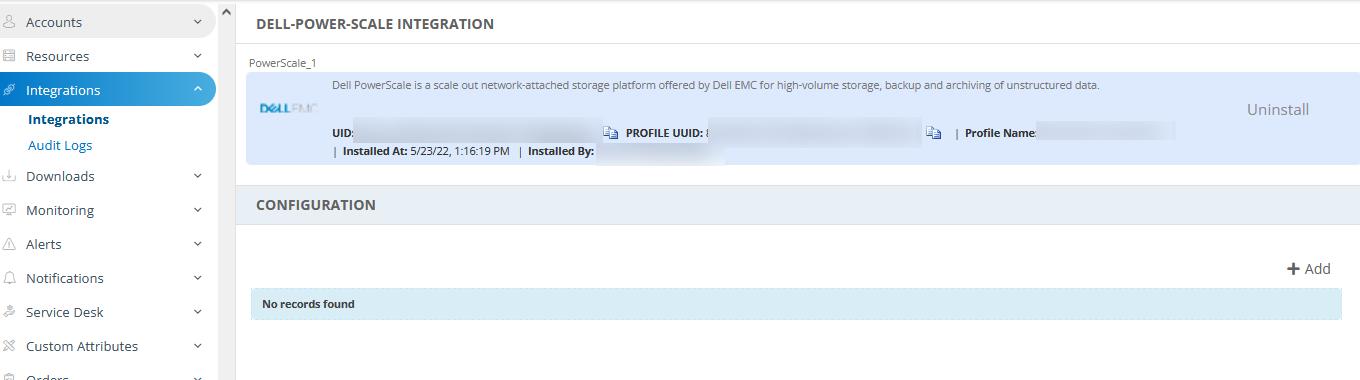Expand the Custom Attributes chevron
This screenshot has height=380, width=1360.
[x=197, y=346]
